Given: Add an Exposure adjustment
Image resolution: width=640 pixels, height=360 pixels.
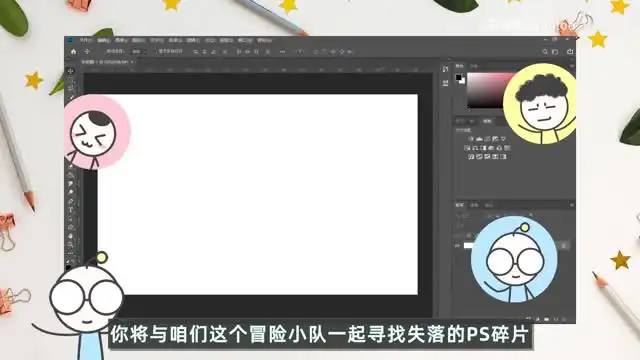Looking at the screenshot, I should pyautogui.click(x=495, y=139).
